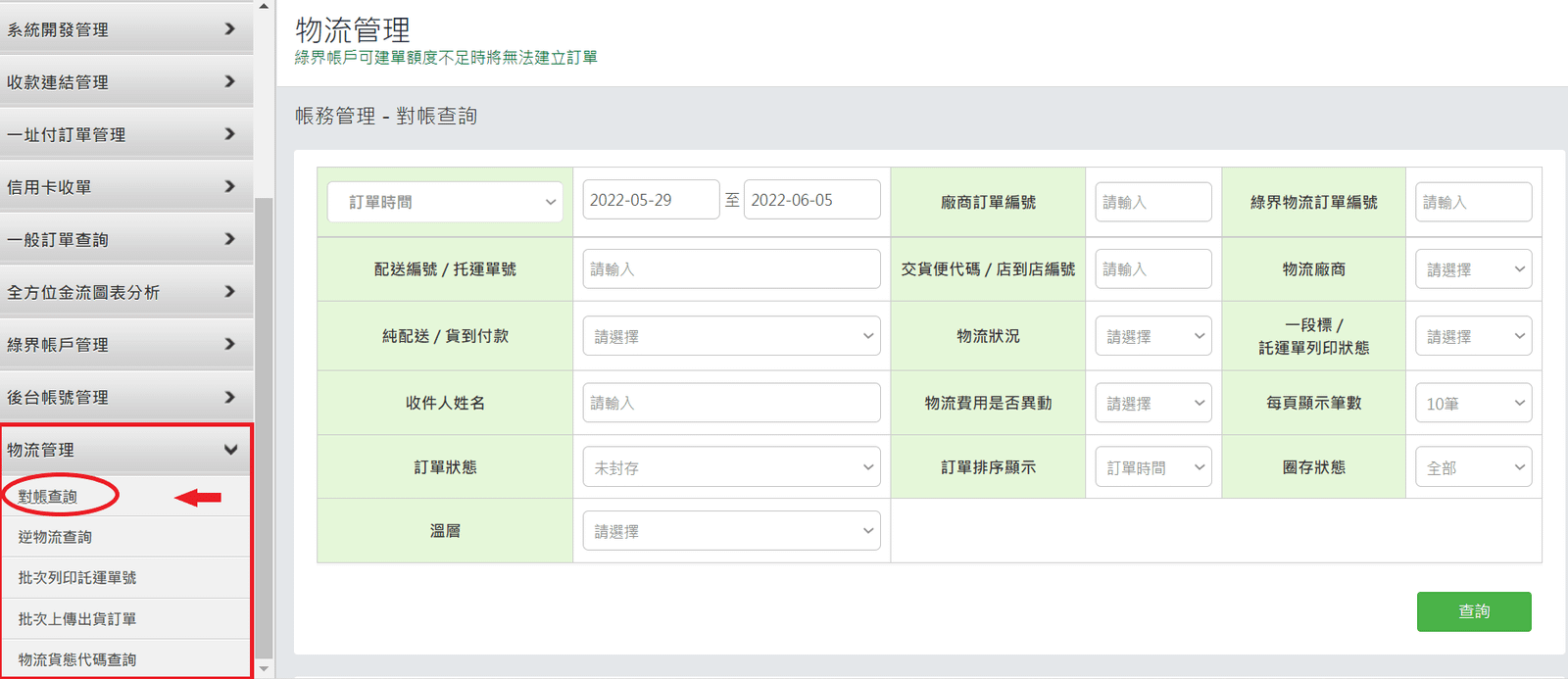
Task: Expand the 全方位金流圖表分析 sidebar menu
Action: [x=126, y=292]
